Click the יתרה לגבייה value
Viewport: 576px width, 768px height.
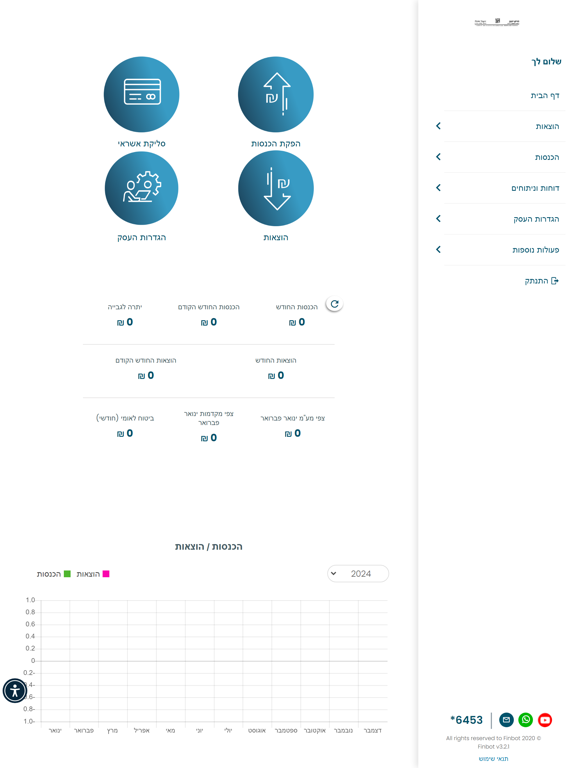[125, 322]
